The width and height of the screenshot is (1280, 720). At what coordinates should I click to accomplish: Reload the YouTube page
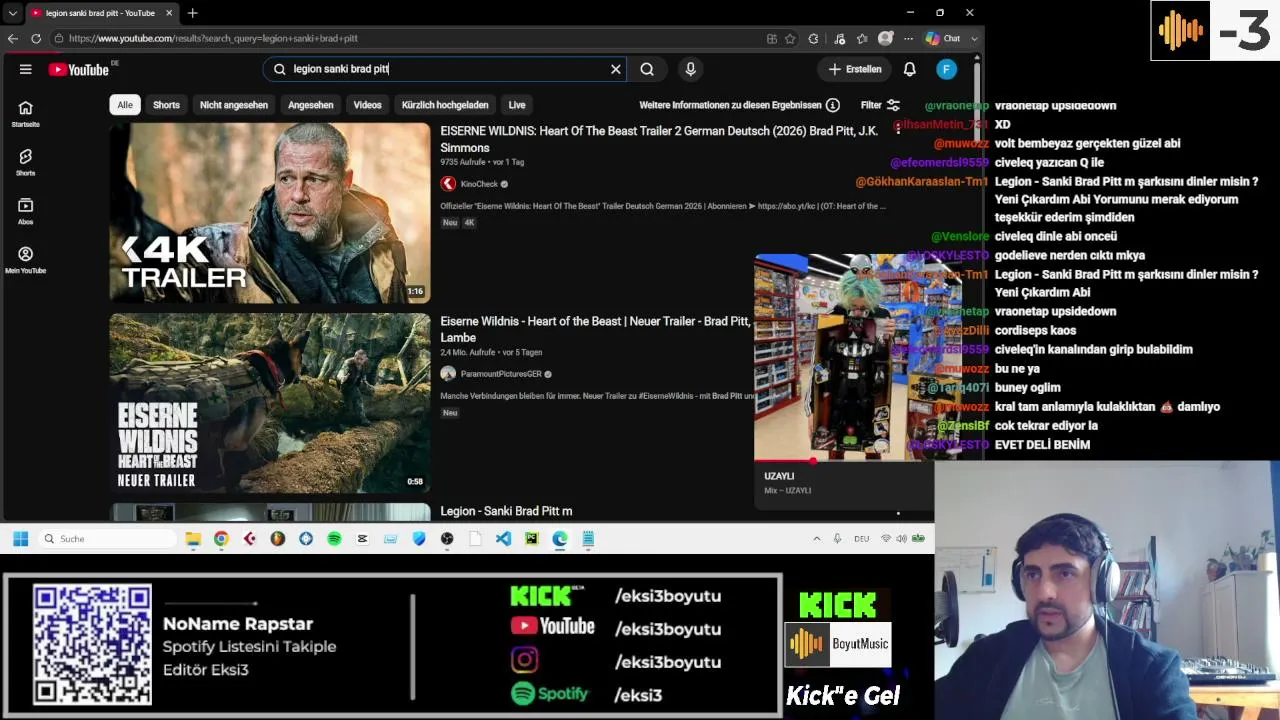[x=36, y=38]
